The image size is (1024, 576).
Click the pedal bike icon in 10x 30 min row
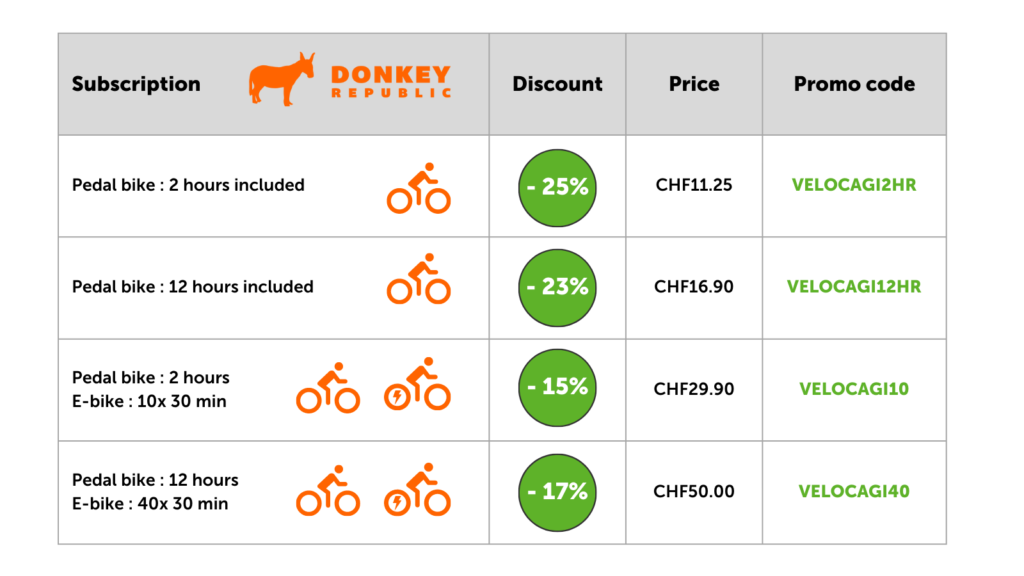tap(328, 387)
